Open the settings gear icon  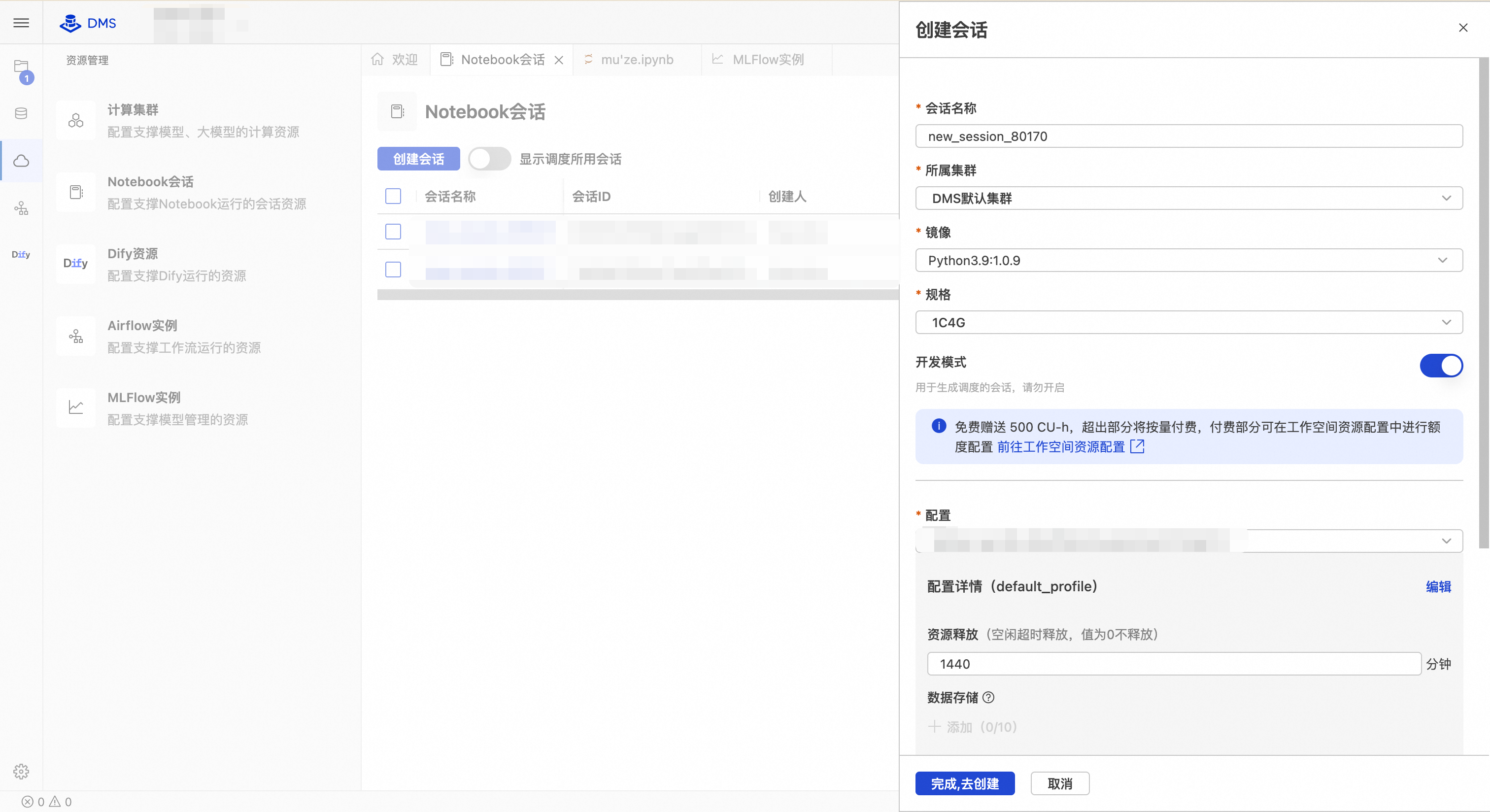click(21, 771)
